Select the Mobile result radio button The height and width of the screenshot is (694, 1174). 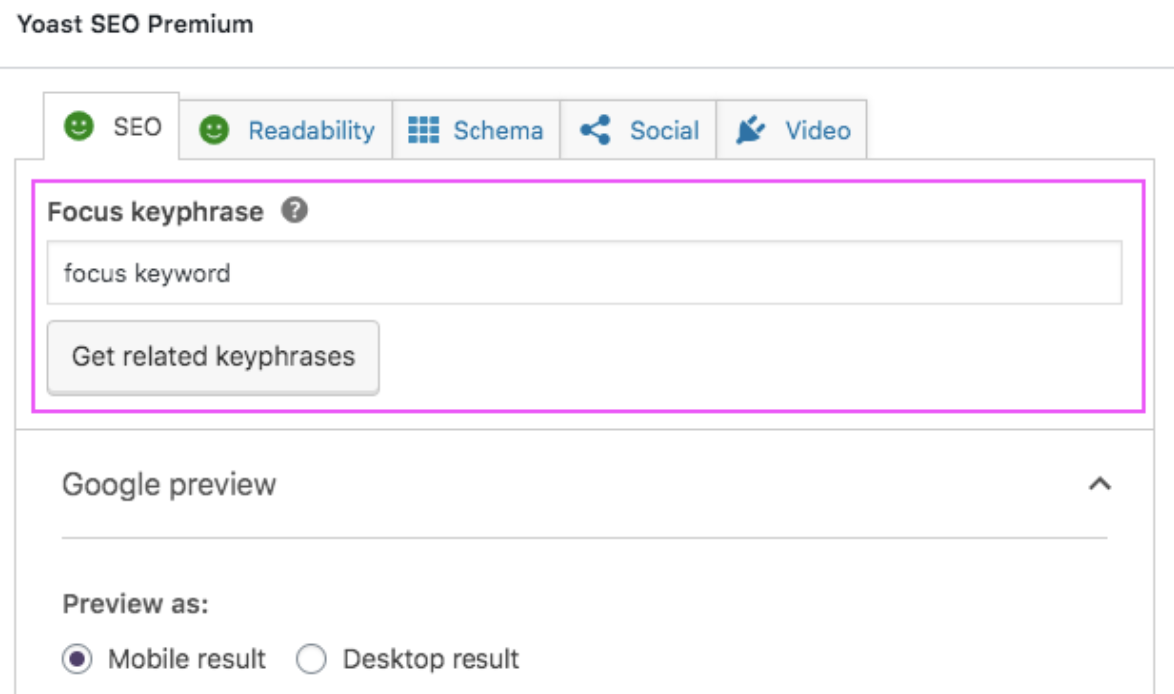(x=78, y=660)
